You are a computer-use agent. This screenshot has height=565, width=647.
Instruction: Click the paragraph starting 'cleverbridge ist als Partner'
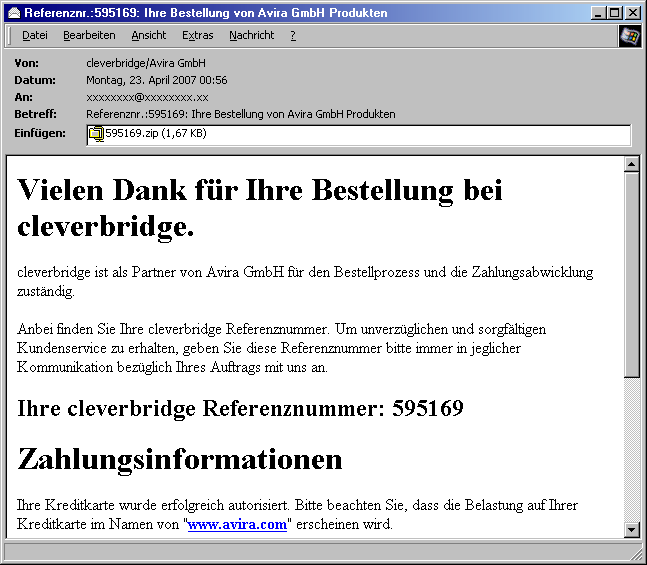305,282
